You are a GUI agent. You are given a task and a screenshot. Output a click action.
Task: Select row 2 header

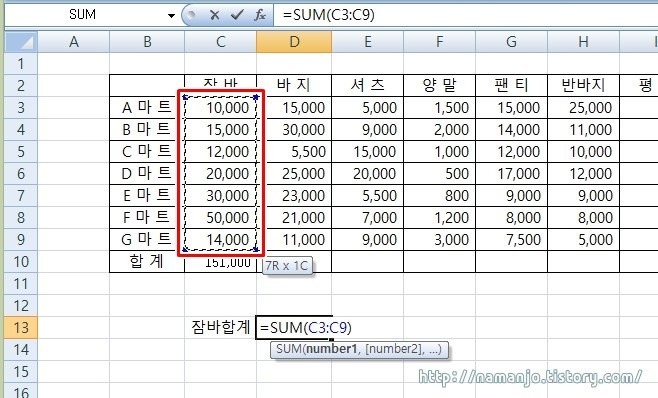[21, 86]
